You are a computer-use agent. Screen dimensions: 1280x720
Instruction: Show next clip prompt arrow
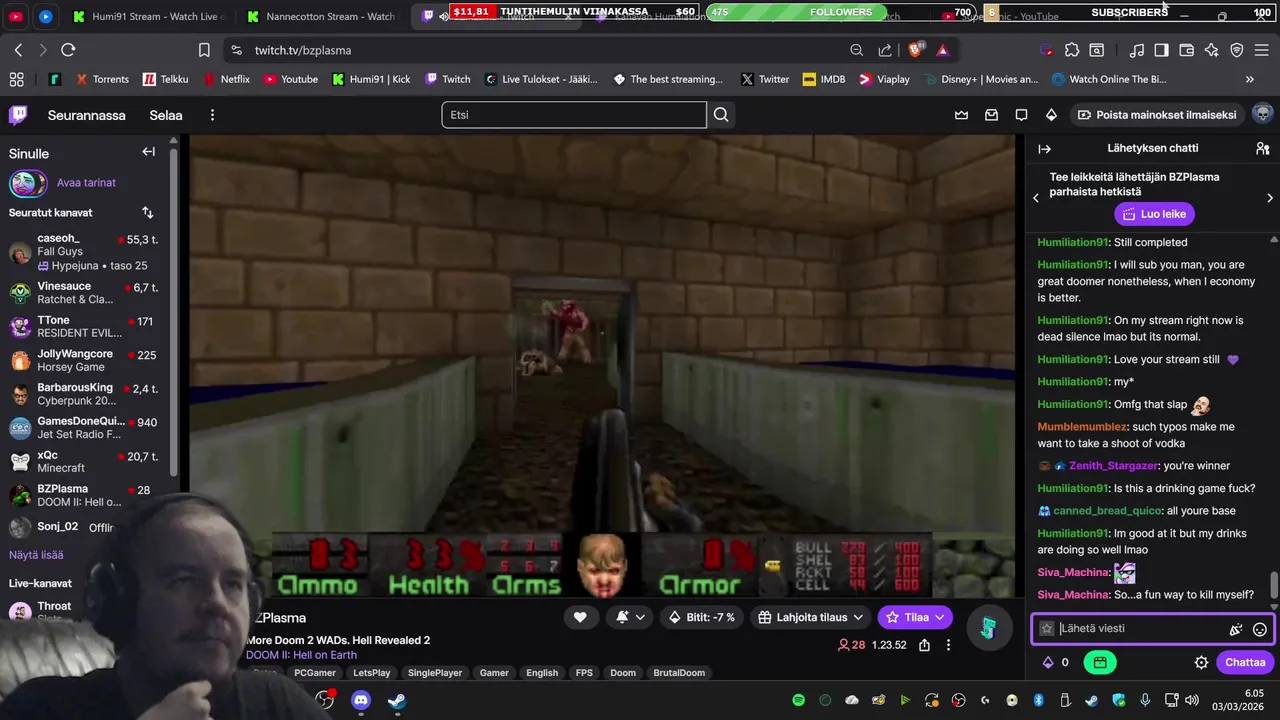[1270, 197]
